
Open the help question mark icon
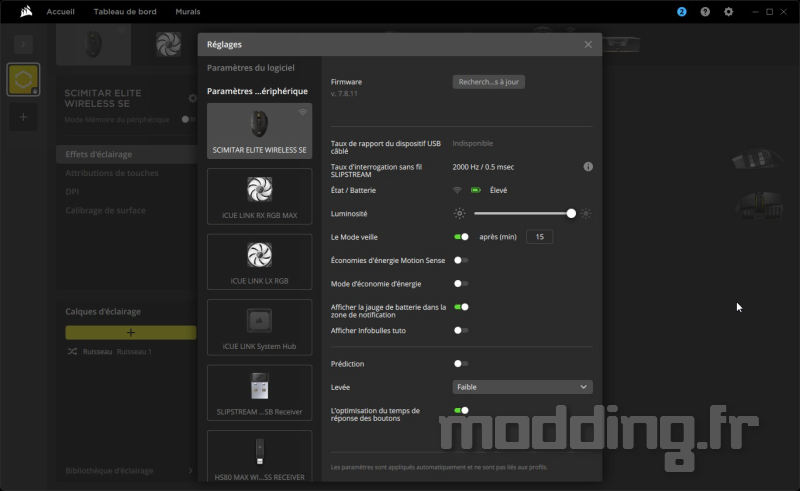click(705, 12)
